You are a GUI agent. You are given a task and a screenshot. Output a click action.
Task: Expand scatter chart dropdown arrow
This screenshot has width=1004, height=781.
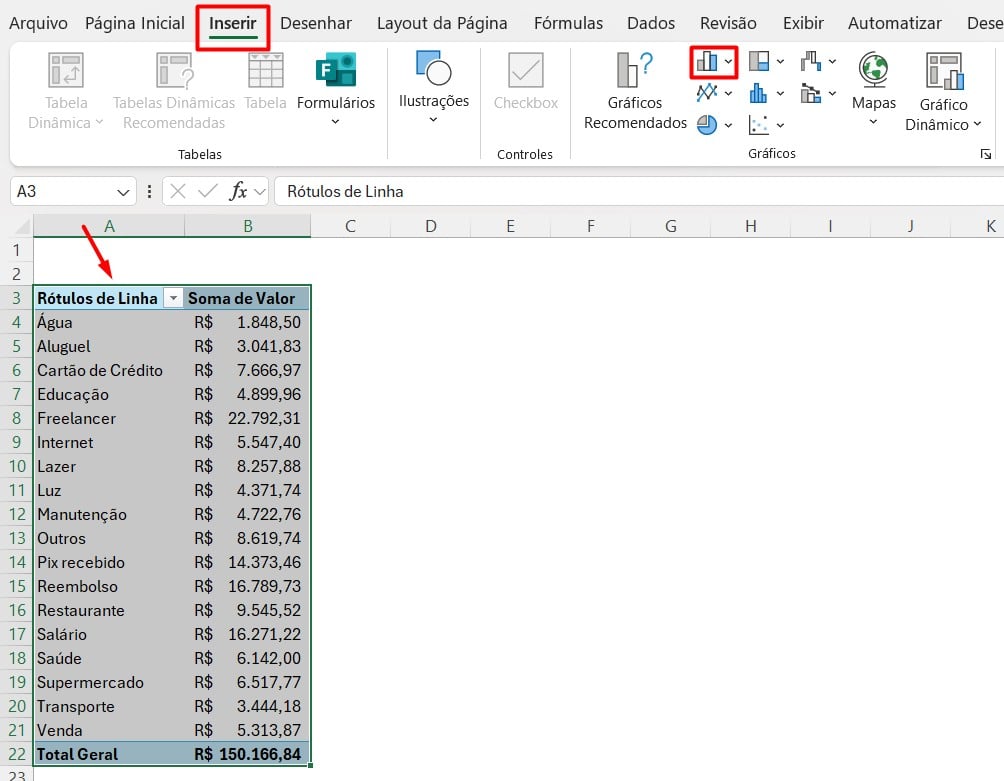pos(781,125)
